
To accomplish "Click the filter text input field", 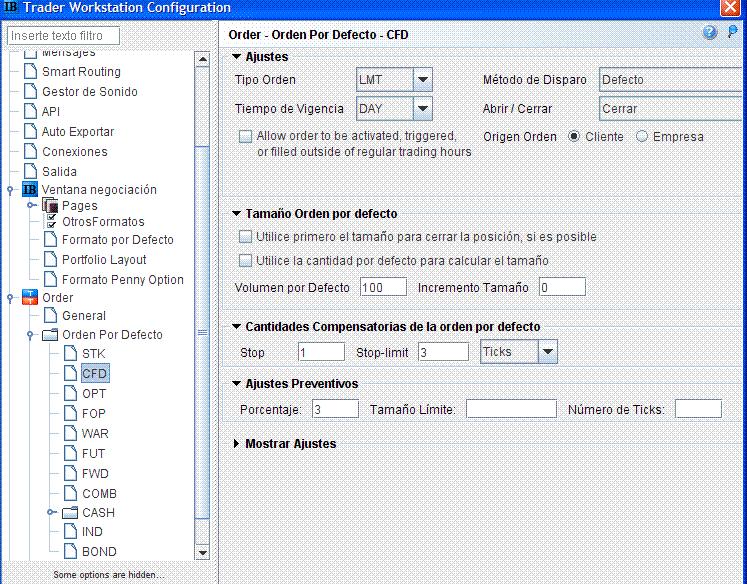I will pyautogui.click(x=63, y=36).
